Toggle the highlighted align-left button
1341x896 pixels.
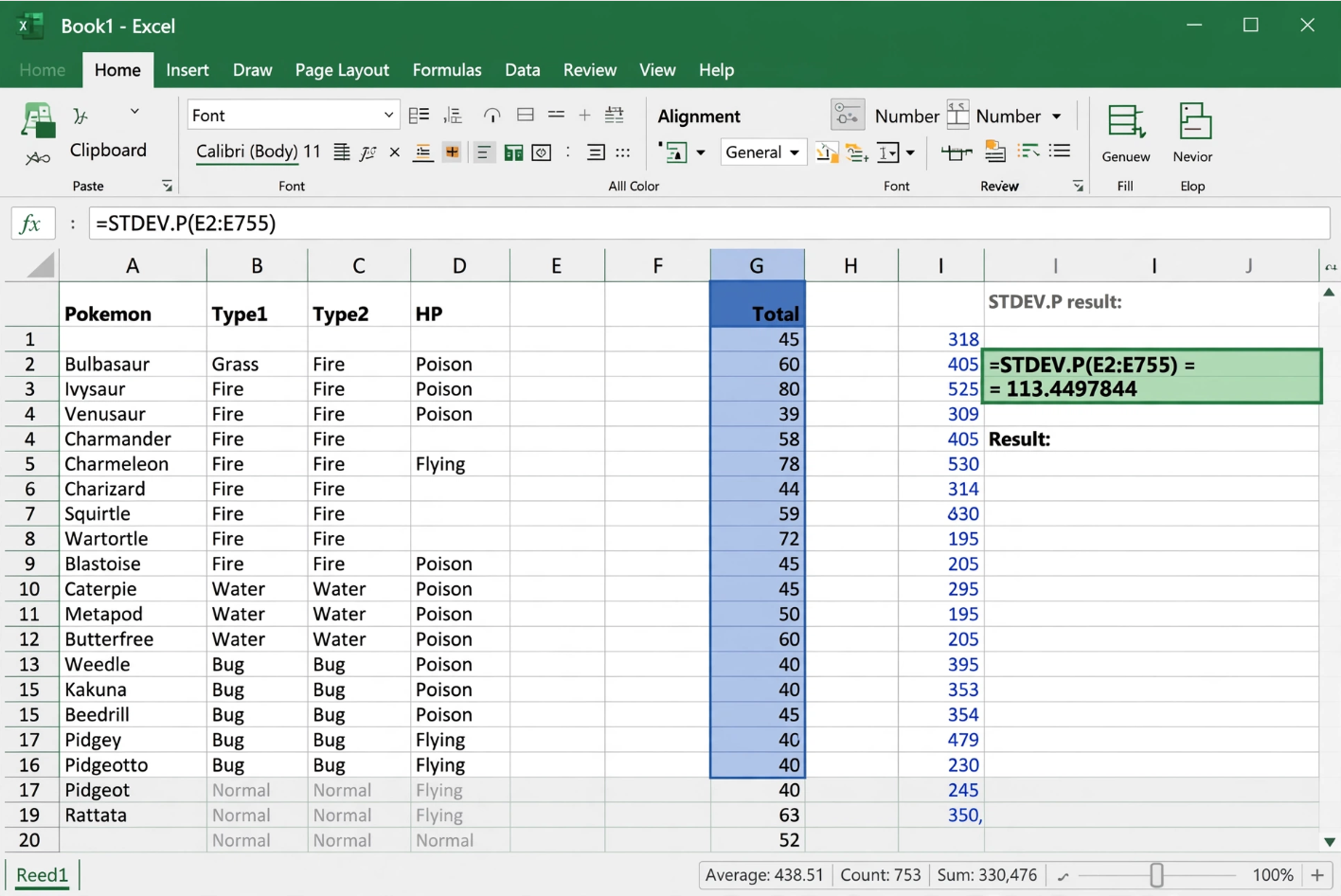coord(483,152)
